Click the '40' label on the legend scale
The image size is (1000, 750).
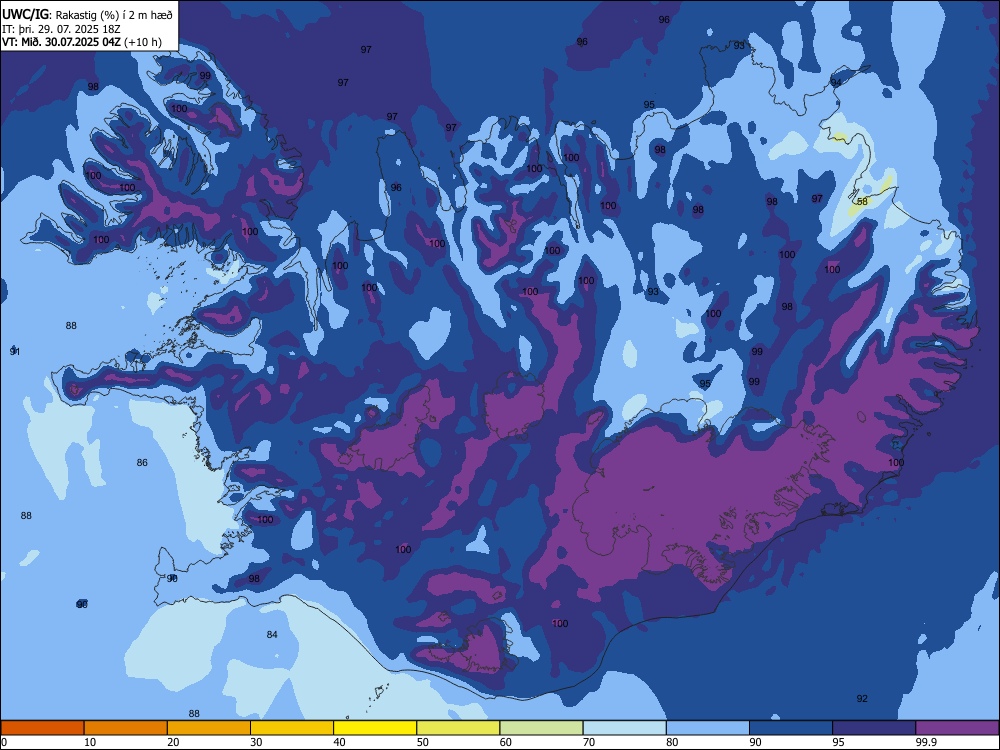(340, 742)
